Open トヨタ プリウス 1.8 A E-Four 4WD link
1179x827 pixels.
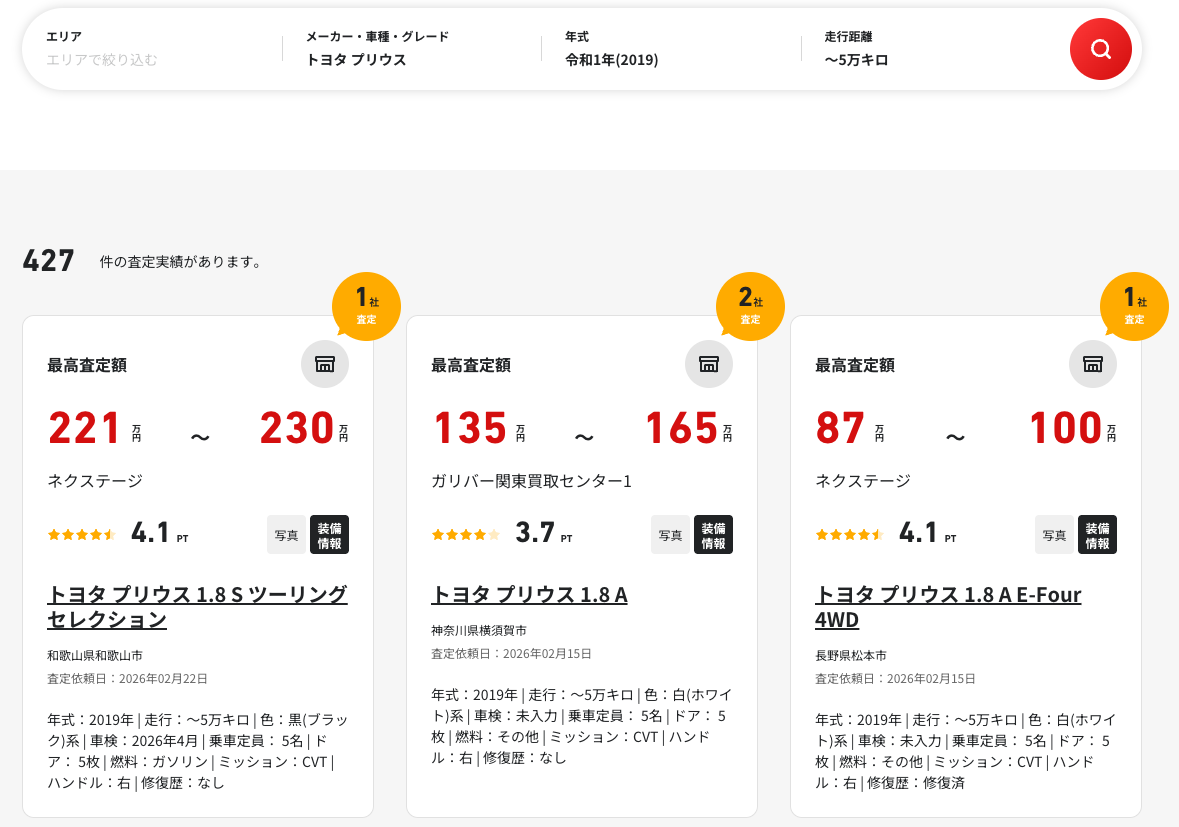pos(947,607)
